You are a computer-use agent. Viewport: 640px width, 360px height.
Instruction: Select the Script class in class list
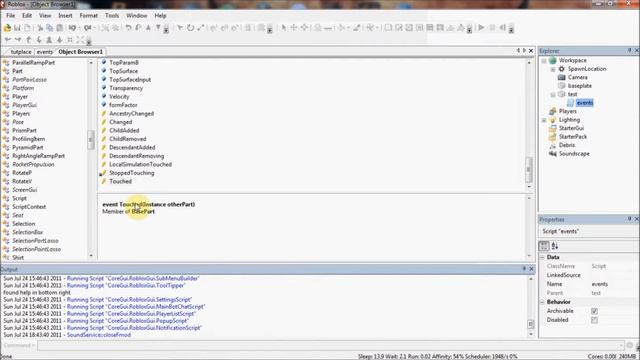point(19,198)
